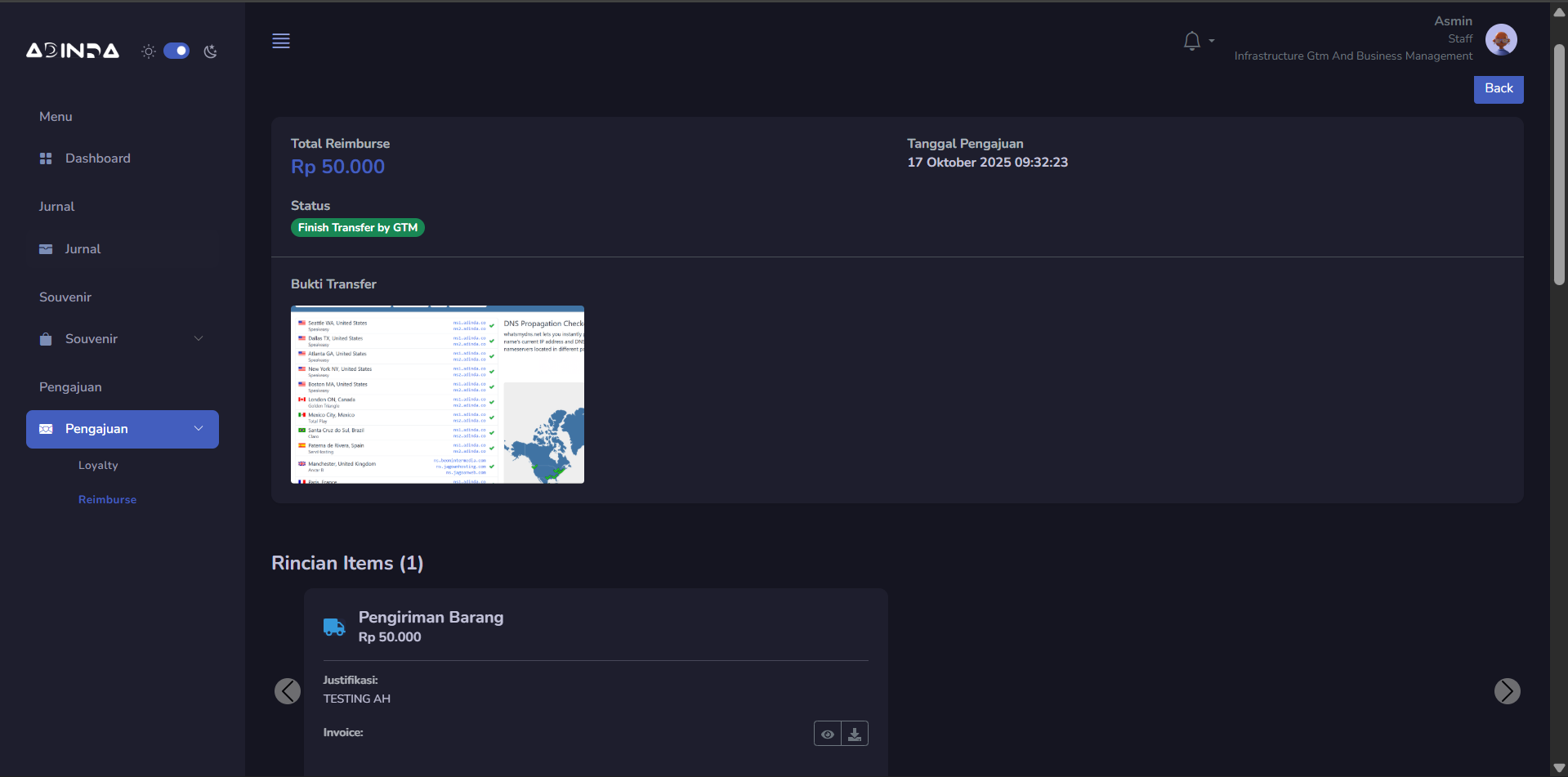Toggle the dark mode switch
The image size is (1568, 777).
click(176, 51)
